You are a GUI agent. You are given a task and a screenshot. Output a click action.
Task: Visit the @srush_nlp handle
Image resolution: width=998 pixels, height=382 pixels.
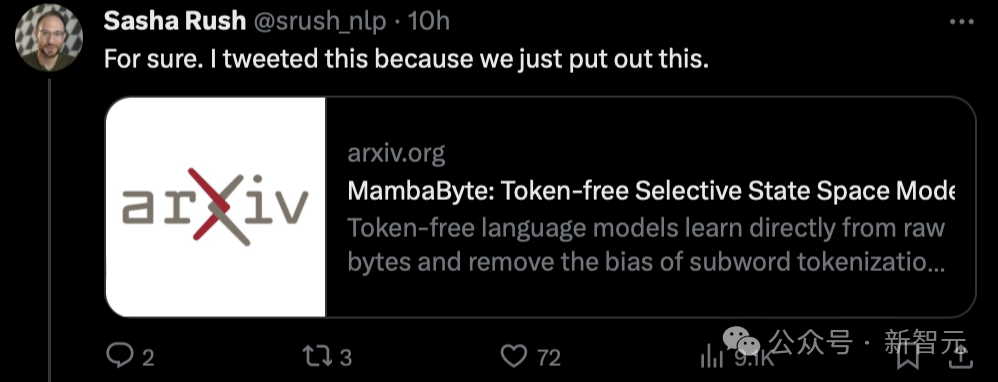point(320,22)
